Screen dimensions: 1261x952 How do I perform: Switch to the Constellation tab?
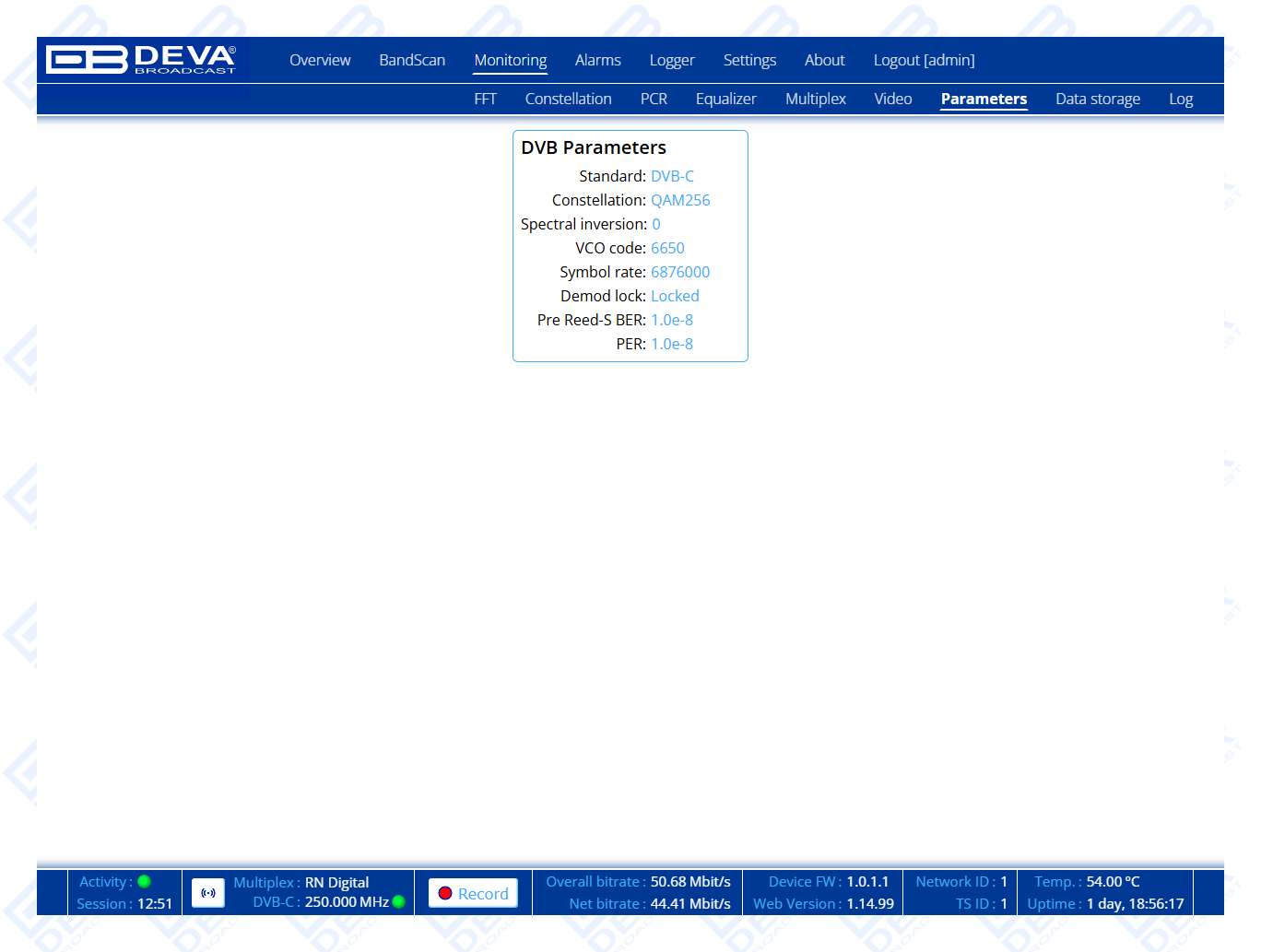tap(568, 99)
